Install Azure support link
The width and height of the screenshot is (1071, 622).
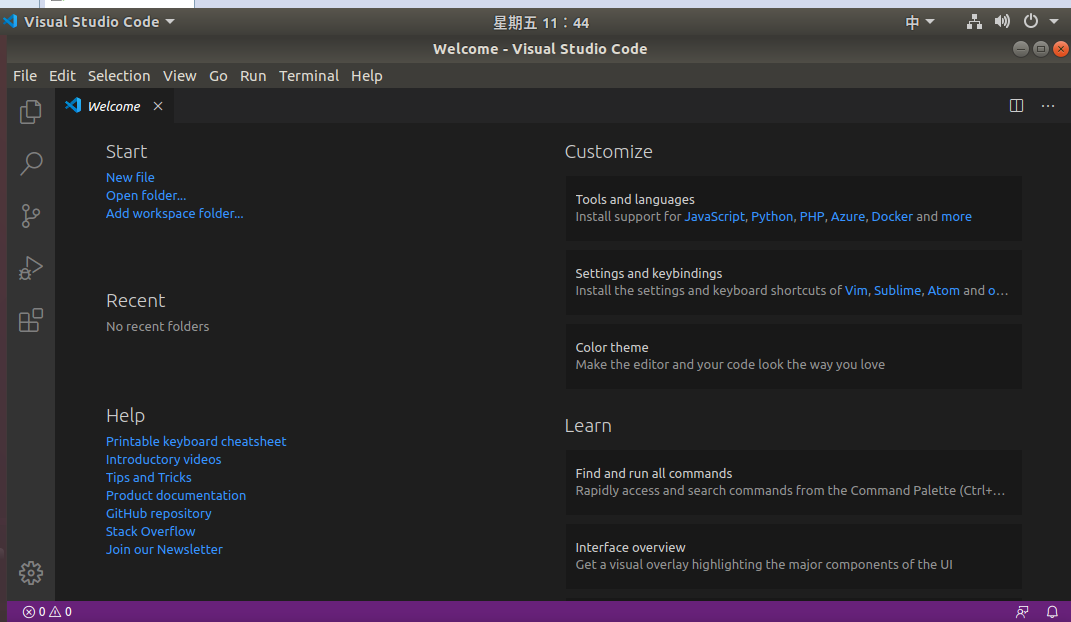tap(848, 216)
